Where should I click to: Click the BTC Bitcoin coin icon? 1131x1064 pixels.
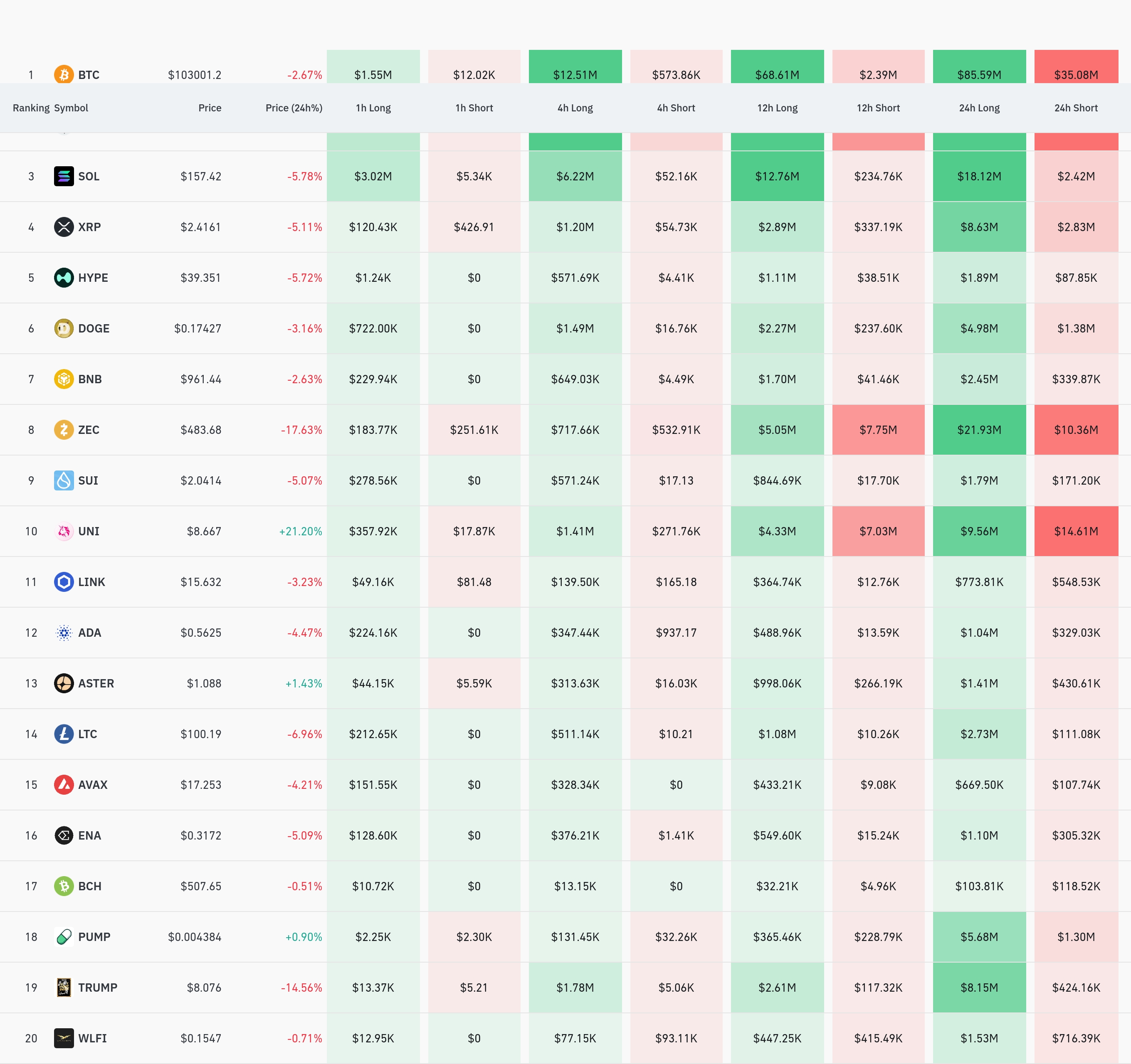point(64,74)
